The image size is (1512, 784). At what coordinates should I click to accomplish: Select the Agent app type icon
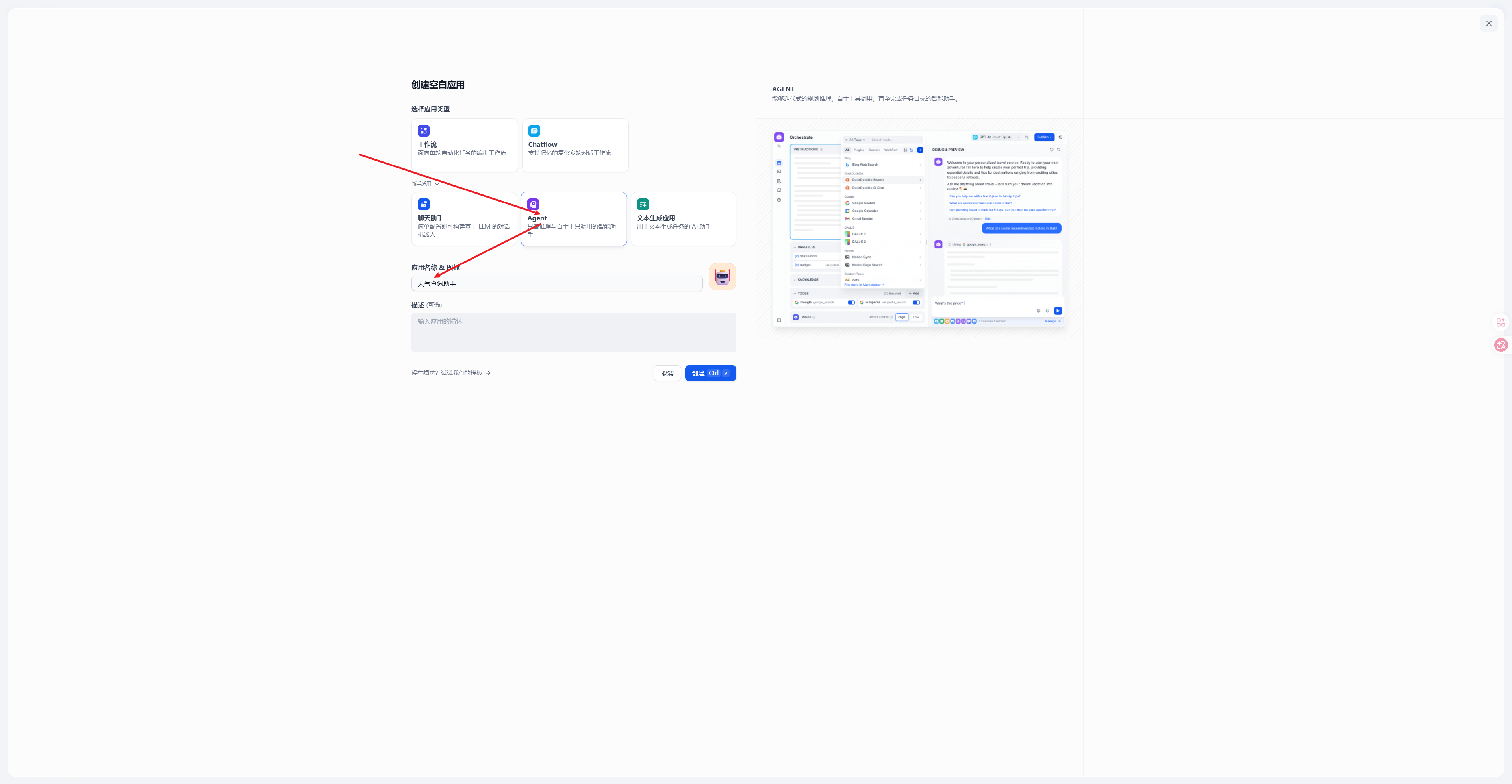click(533, 204)
